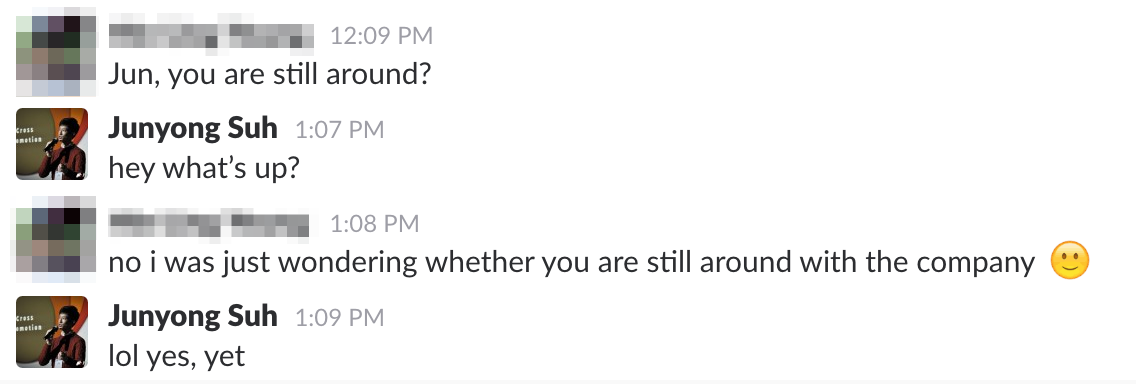The width and height of the screenshot is (1136, 384).
Task: Click the 1:08 PM timestamp
Action: pos(375,224)
